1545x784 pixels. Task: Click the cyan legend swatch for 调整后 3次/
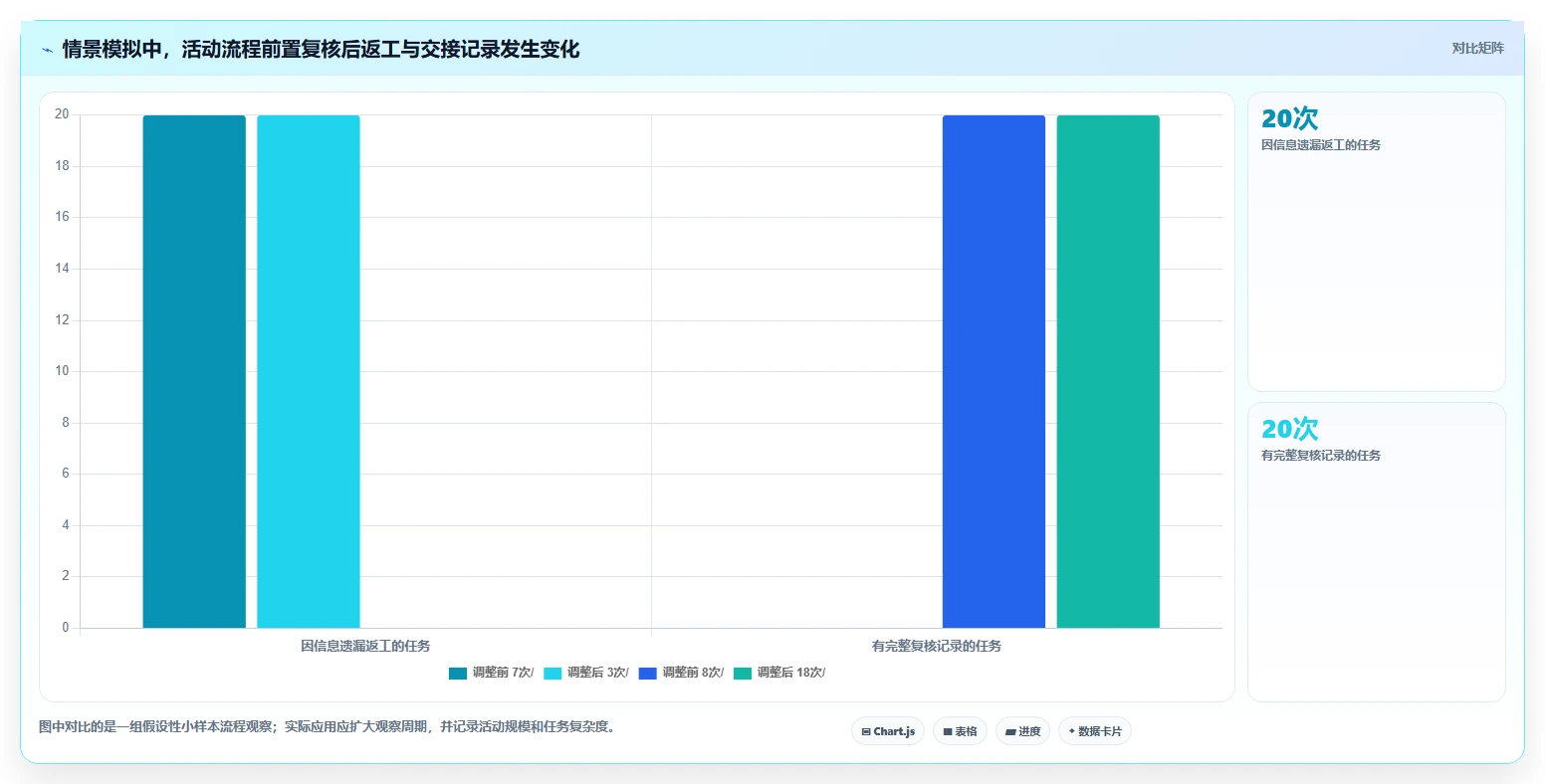(x=552, y=674)
